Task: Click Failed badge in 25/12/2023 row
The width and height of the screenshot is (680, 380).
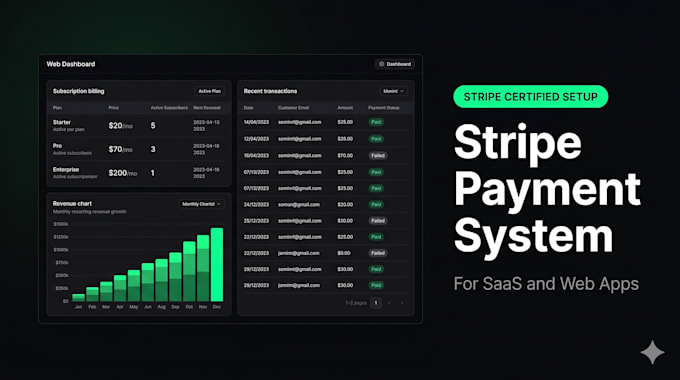Action: point(378,221)
